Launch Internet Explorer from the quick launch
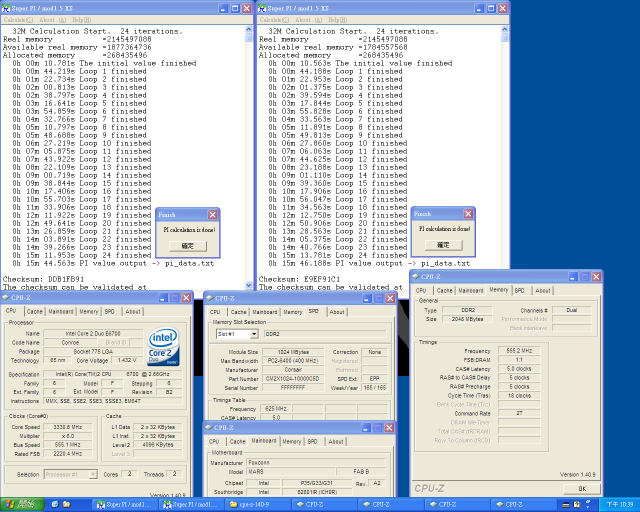The width and height of the screenshot is (640, 512). (x=55, y=505)
